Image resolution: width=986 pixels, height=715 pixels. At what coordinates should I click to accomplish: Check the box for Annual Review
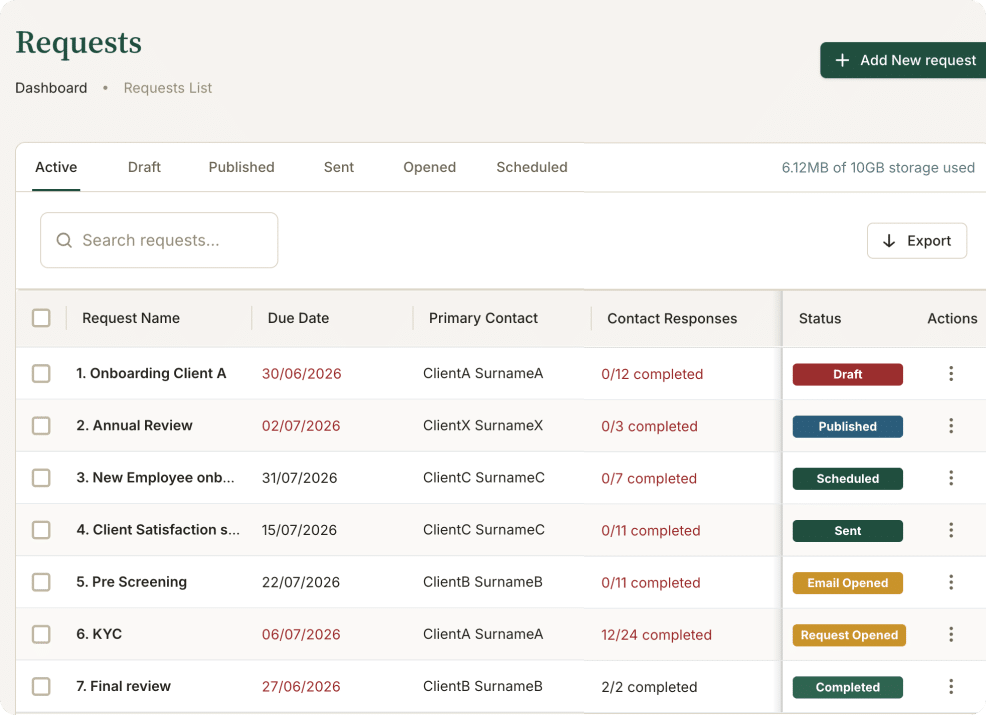coord(42,426)
